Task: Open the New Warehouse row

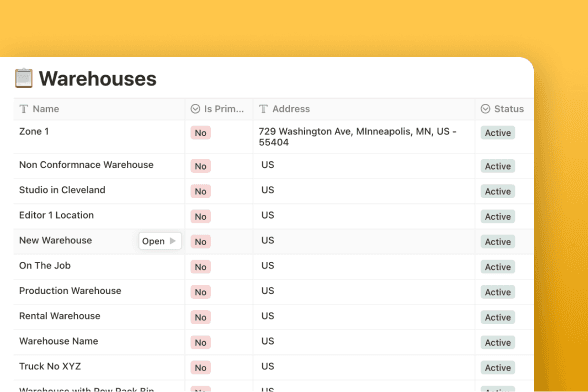Action: coord(160,241)
